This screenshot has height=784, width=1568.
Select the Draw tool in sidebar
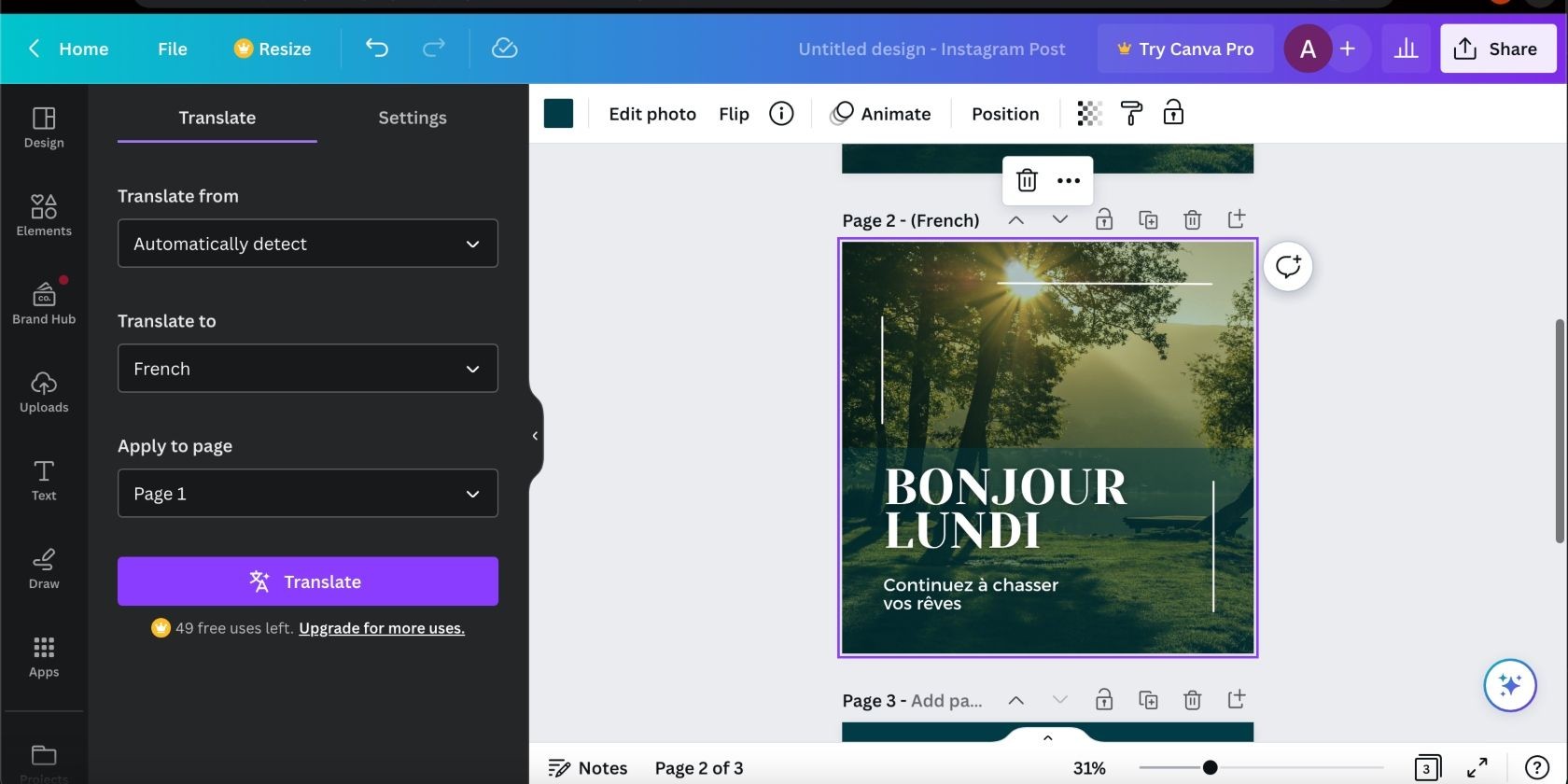tap(44, 568)
